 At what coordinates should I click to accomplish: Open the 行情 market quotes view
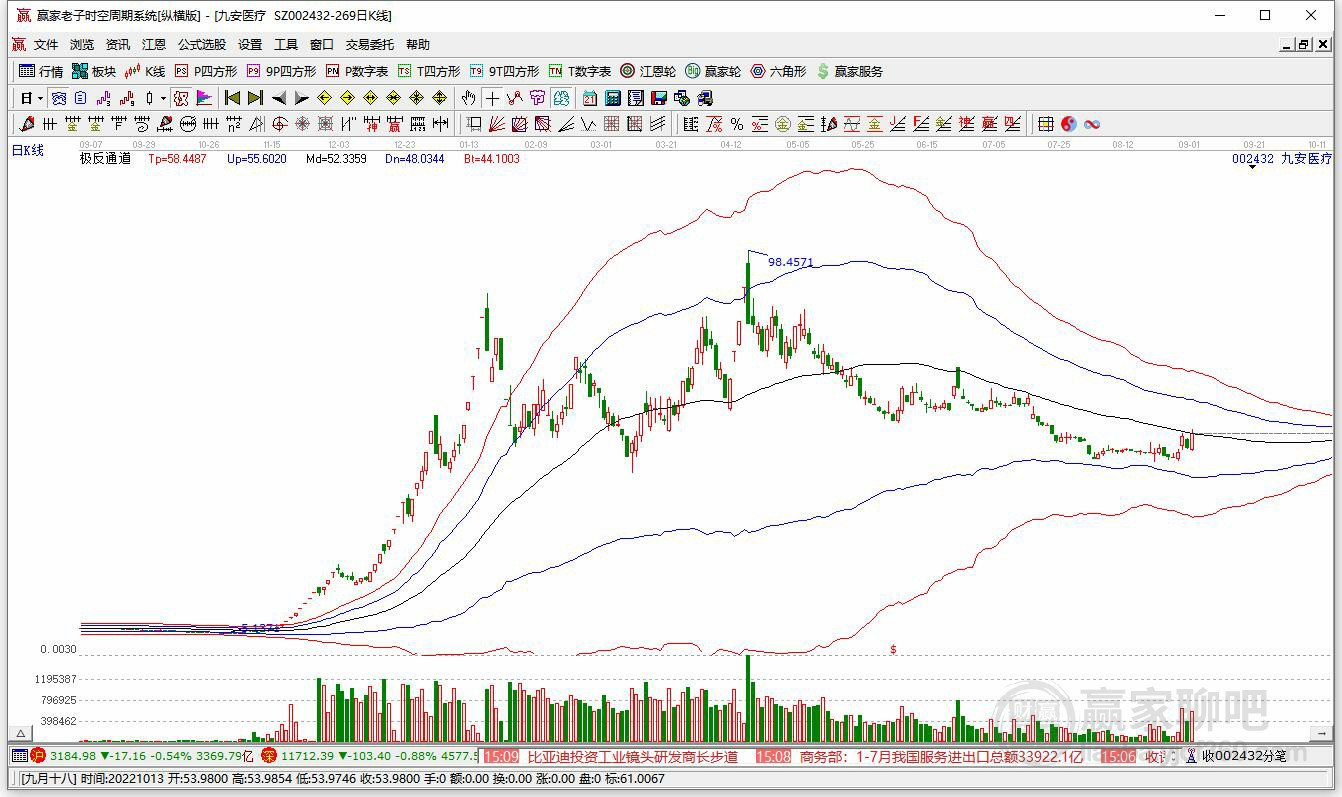[41, 71]
